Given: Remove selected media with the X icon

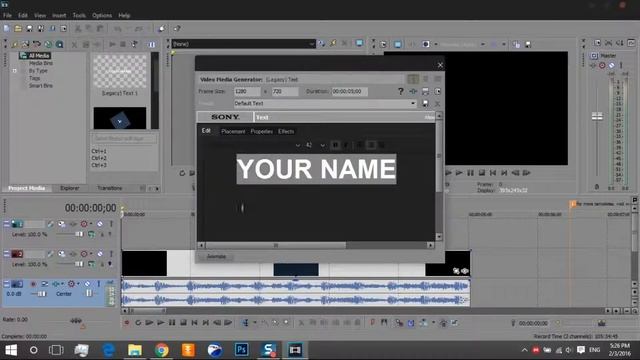Looking at the screenshot, I should 74,44.
